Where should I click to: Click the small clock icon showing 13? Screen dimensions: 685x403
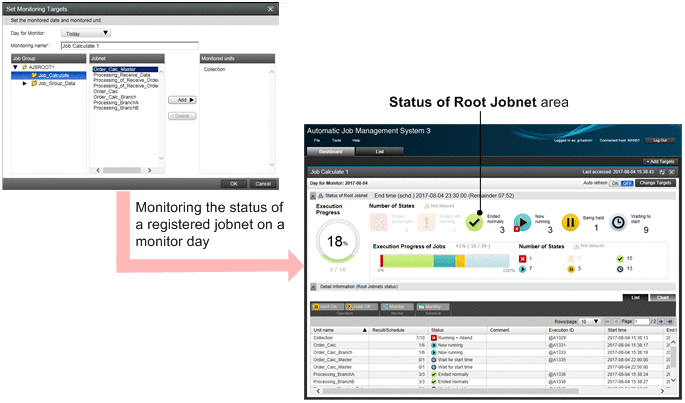pyautogui.click(x=619, y=269)
